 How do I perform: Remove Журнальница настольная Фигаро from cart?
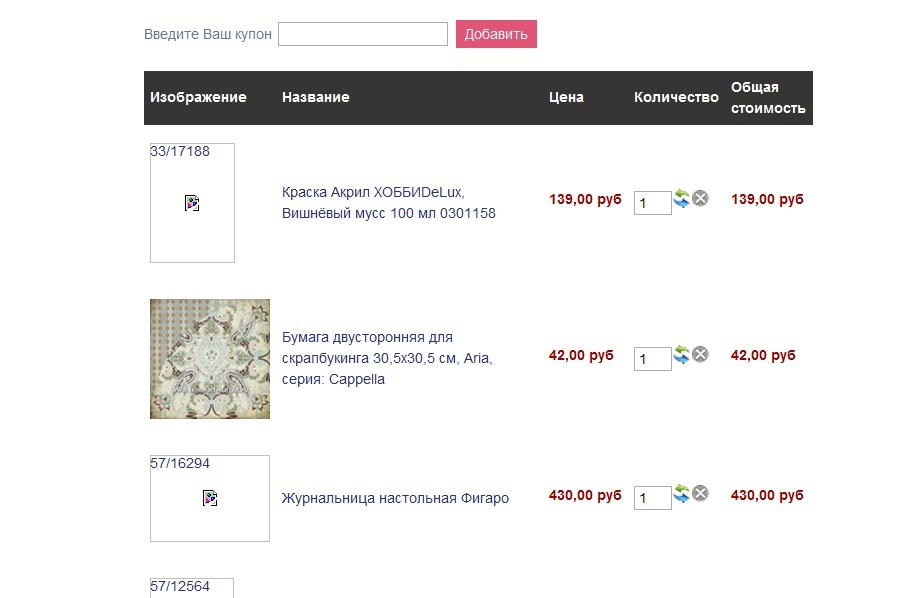pos(701,493)
